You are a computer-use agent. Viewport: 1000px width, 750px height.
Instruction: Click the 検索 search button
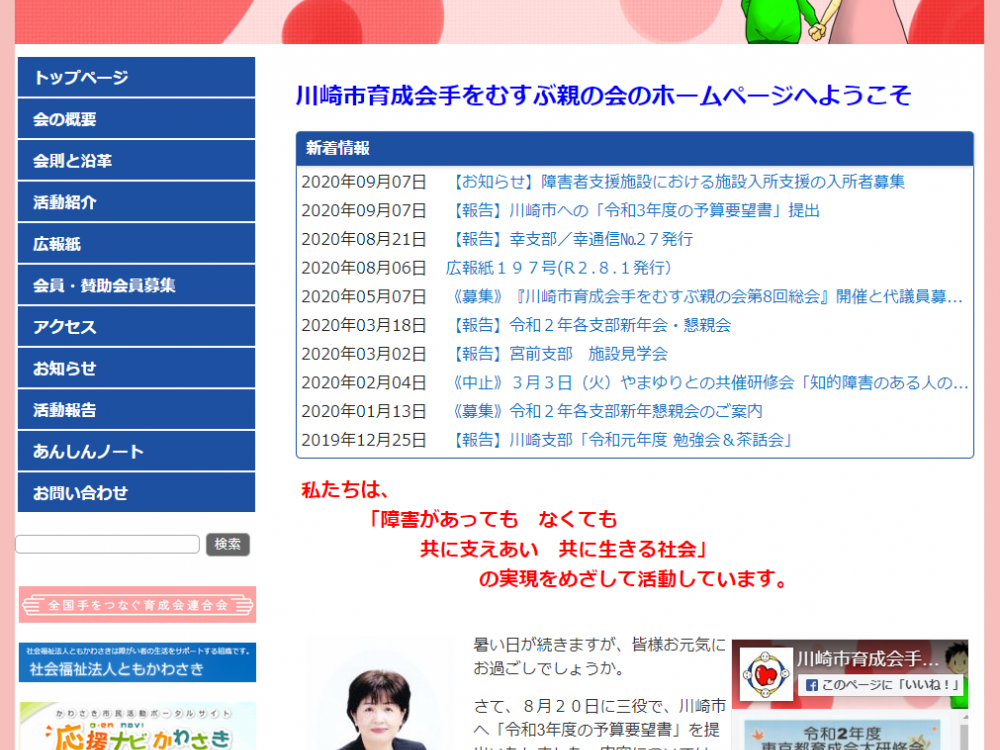point(228,544)
